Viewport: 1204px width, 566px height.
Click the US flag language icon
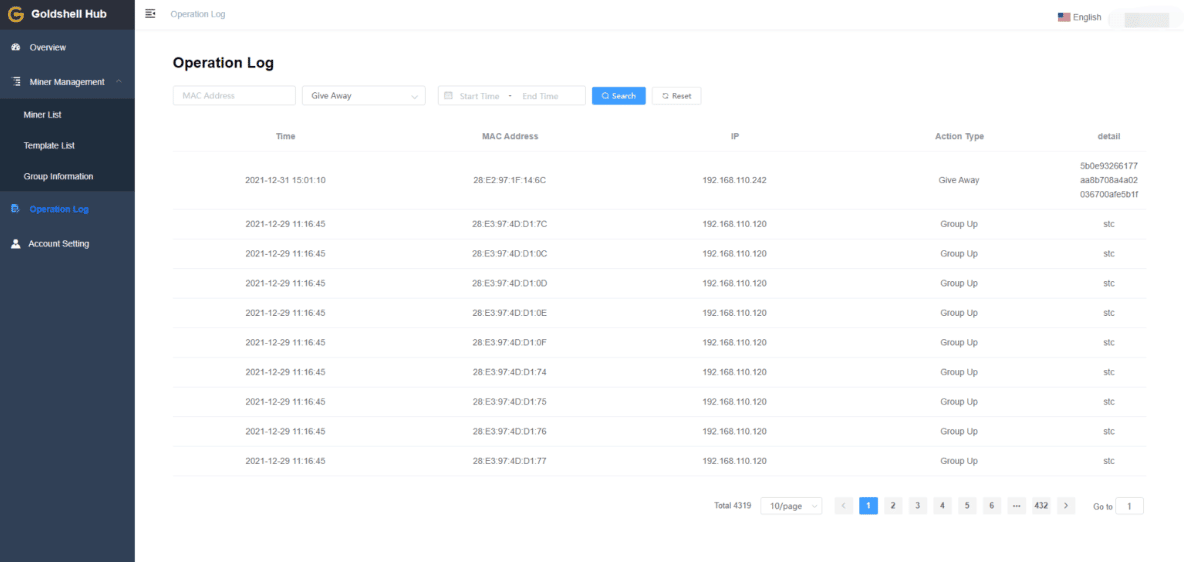click(x=1064, y=17)
